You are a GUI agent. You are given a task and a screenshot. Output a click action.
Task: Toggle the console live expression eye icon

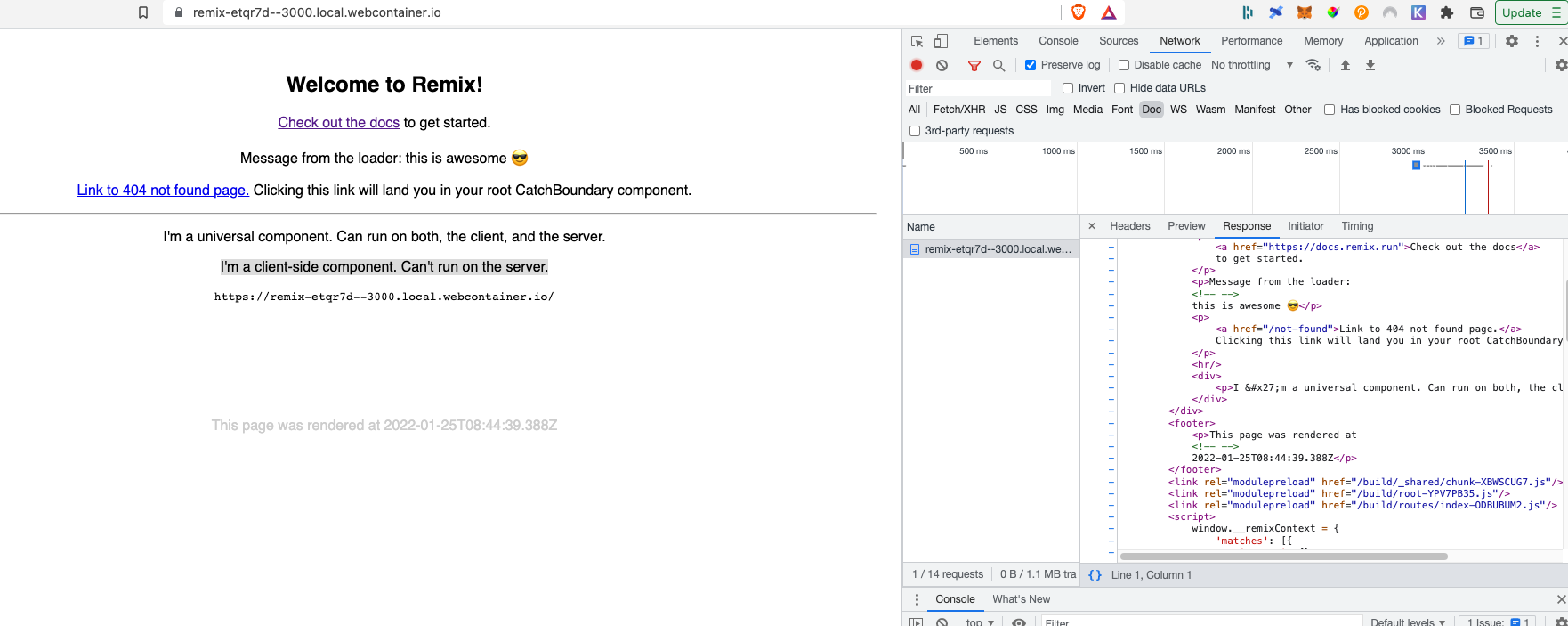click(x=1019, y=622)
